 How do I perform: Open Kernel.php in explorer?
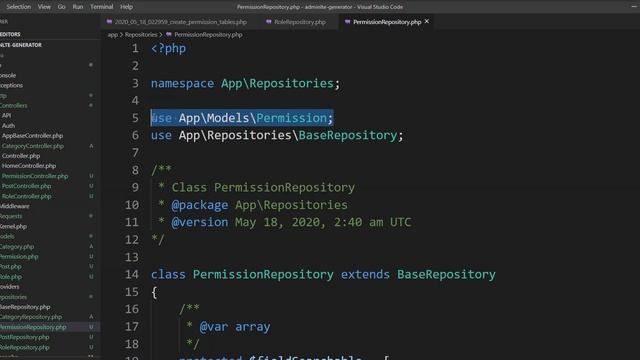tap(13, 227)
